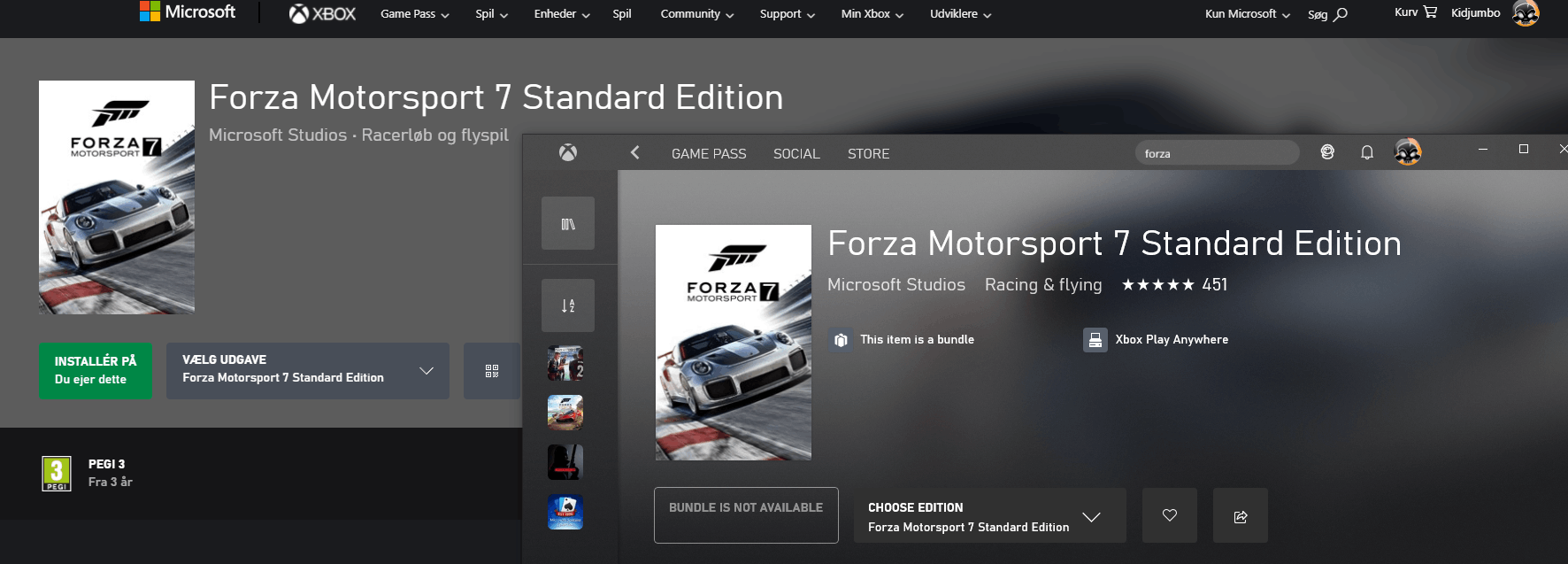Click the PEGI 3 rating badge
This screenshot has height=564, width=1568.
pos(57,473)
